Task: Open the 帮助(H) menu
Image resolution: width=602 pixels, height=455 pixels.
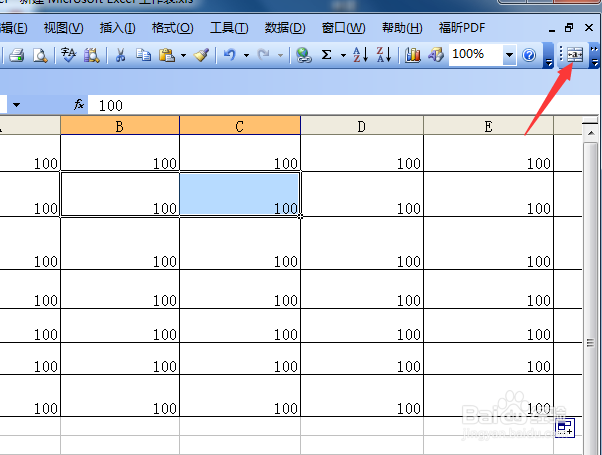Action: 402,28
